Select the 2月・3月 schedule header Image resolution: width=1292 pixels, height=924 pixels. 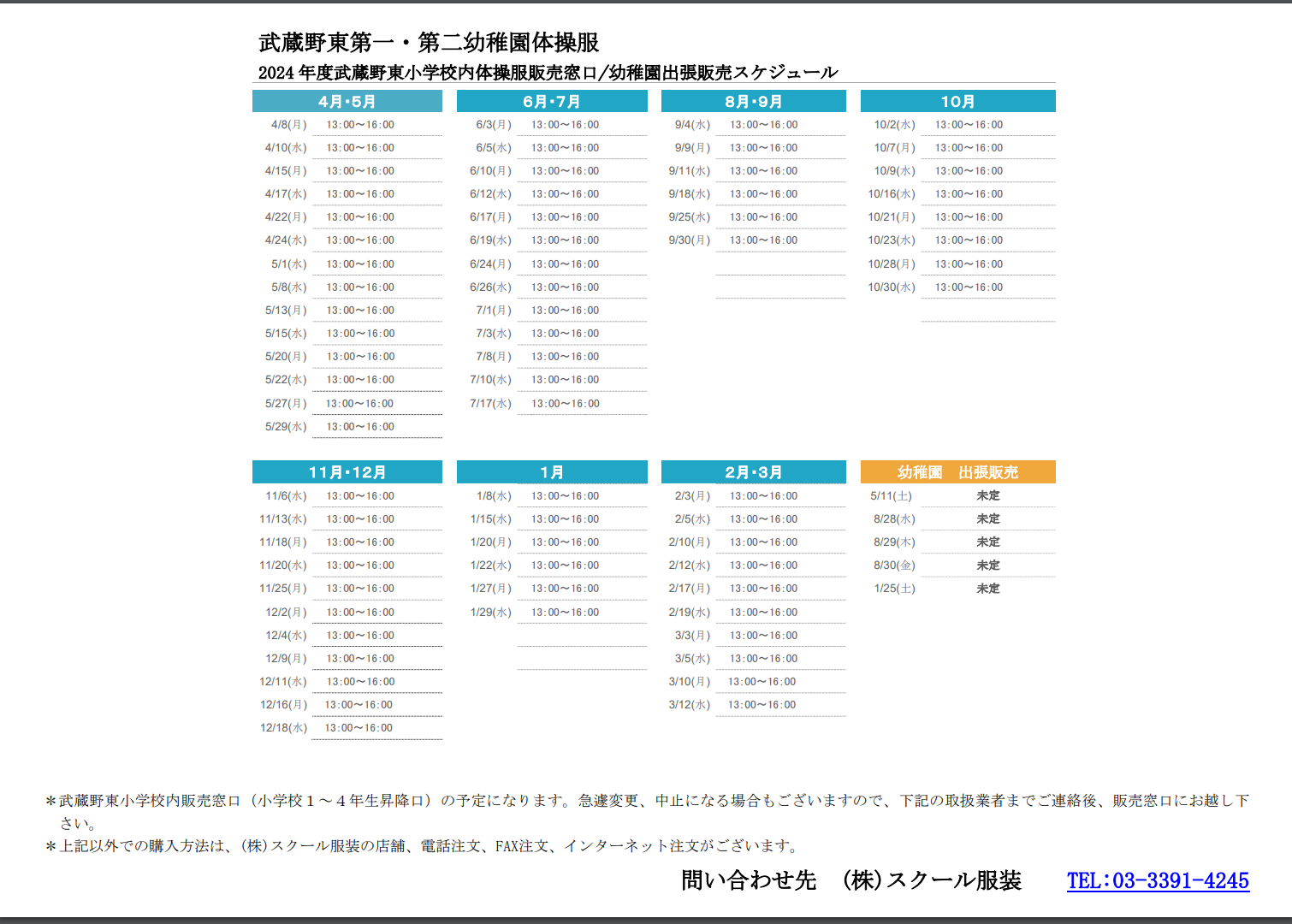point(754,472)
